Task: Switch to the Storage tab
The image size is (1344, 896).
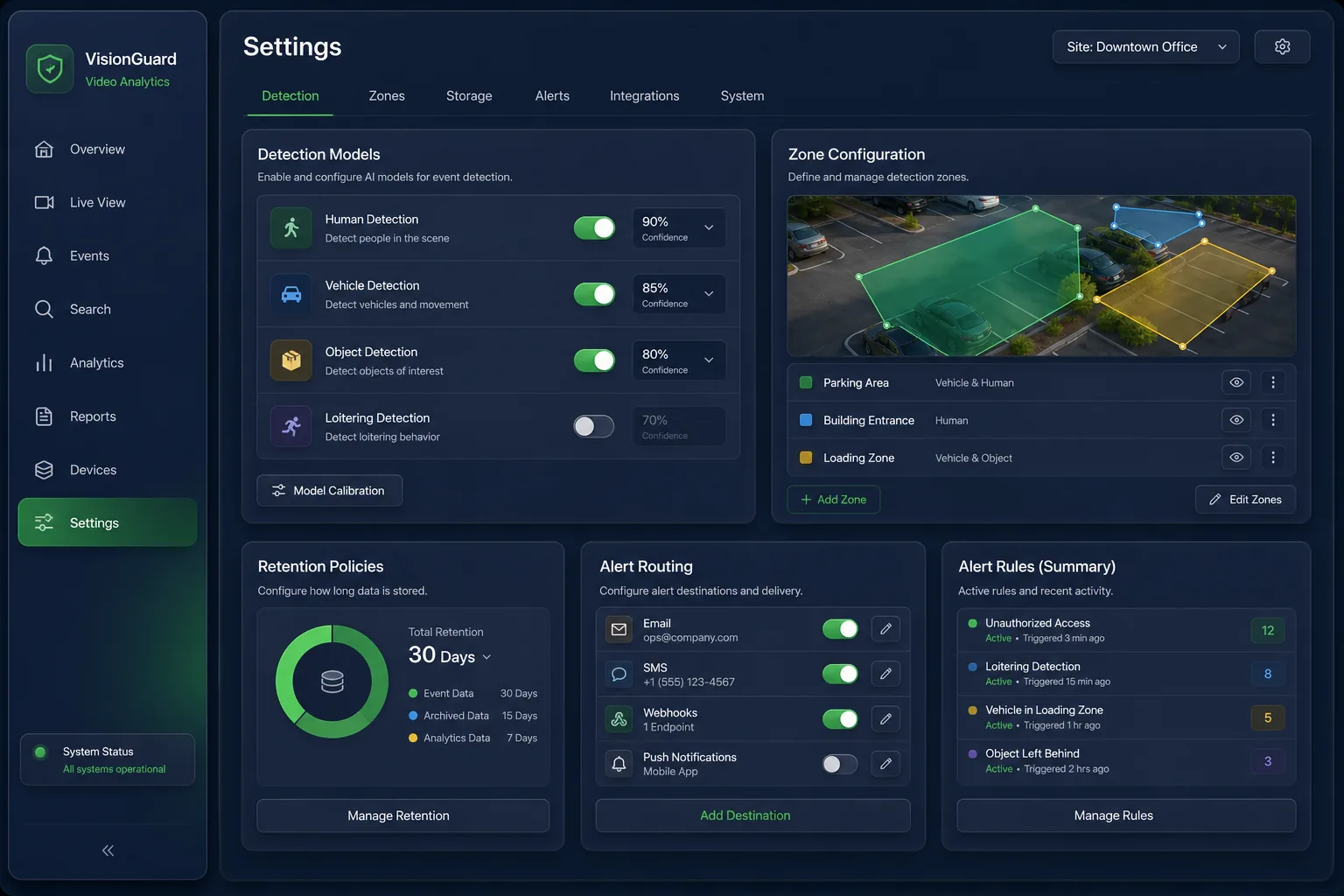Action: [469, 96]
